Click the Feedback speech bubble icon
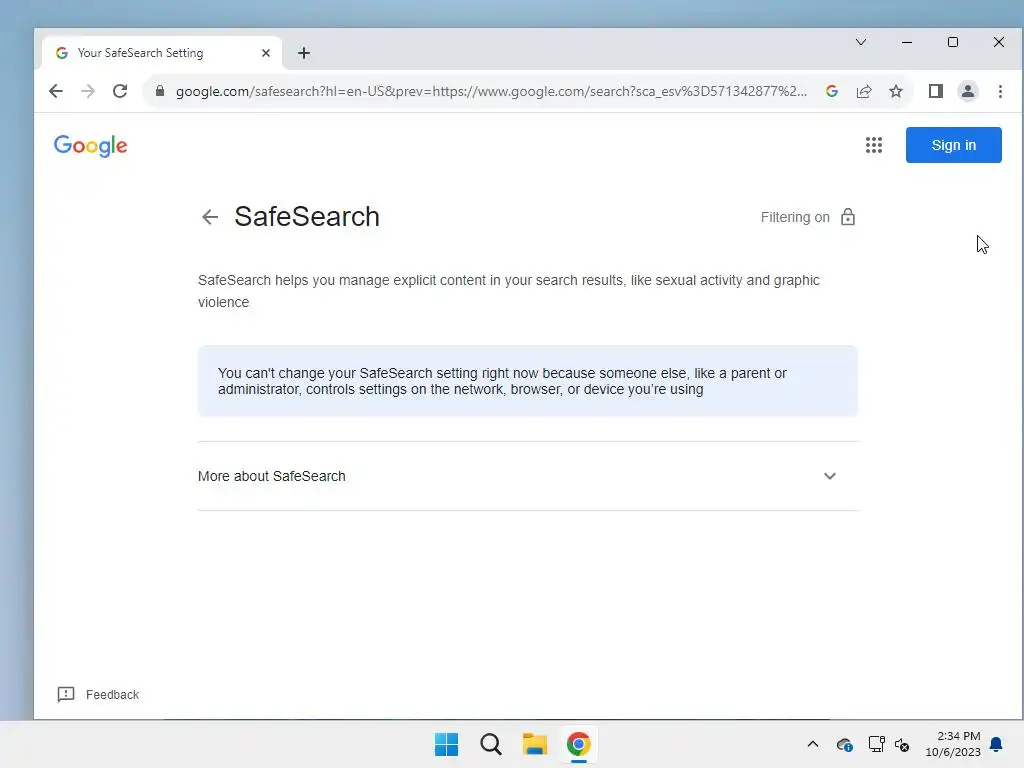Viewport: 1024px width, 768px height. pos(66,694)
